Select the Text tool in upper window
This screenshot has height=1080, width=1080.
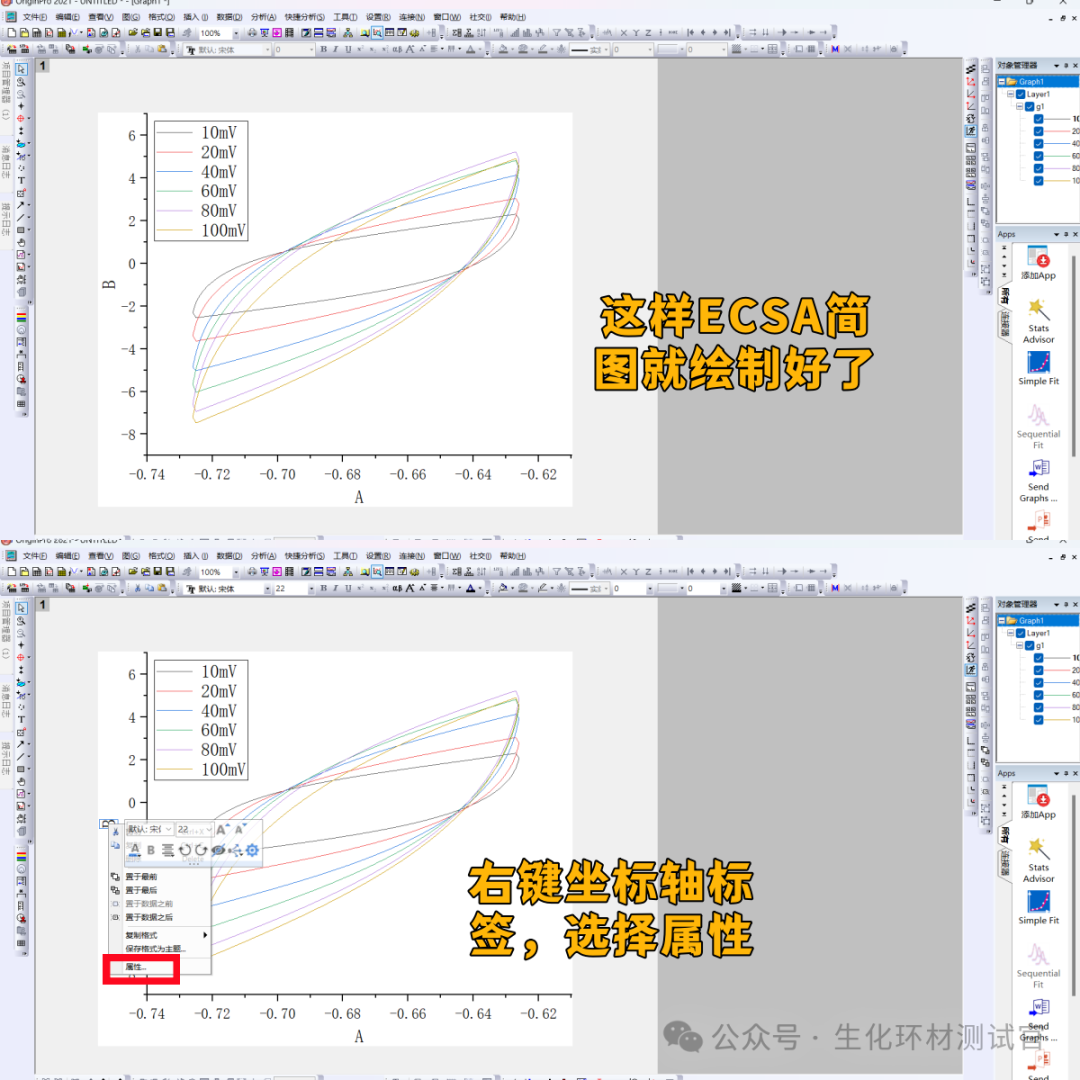(21, 180)
